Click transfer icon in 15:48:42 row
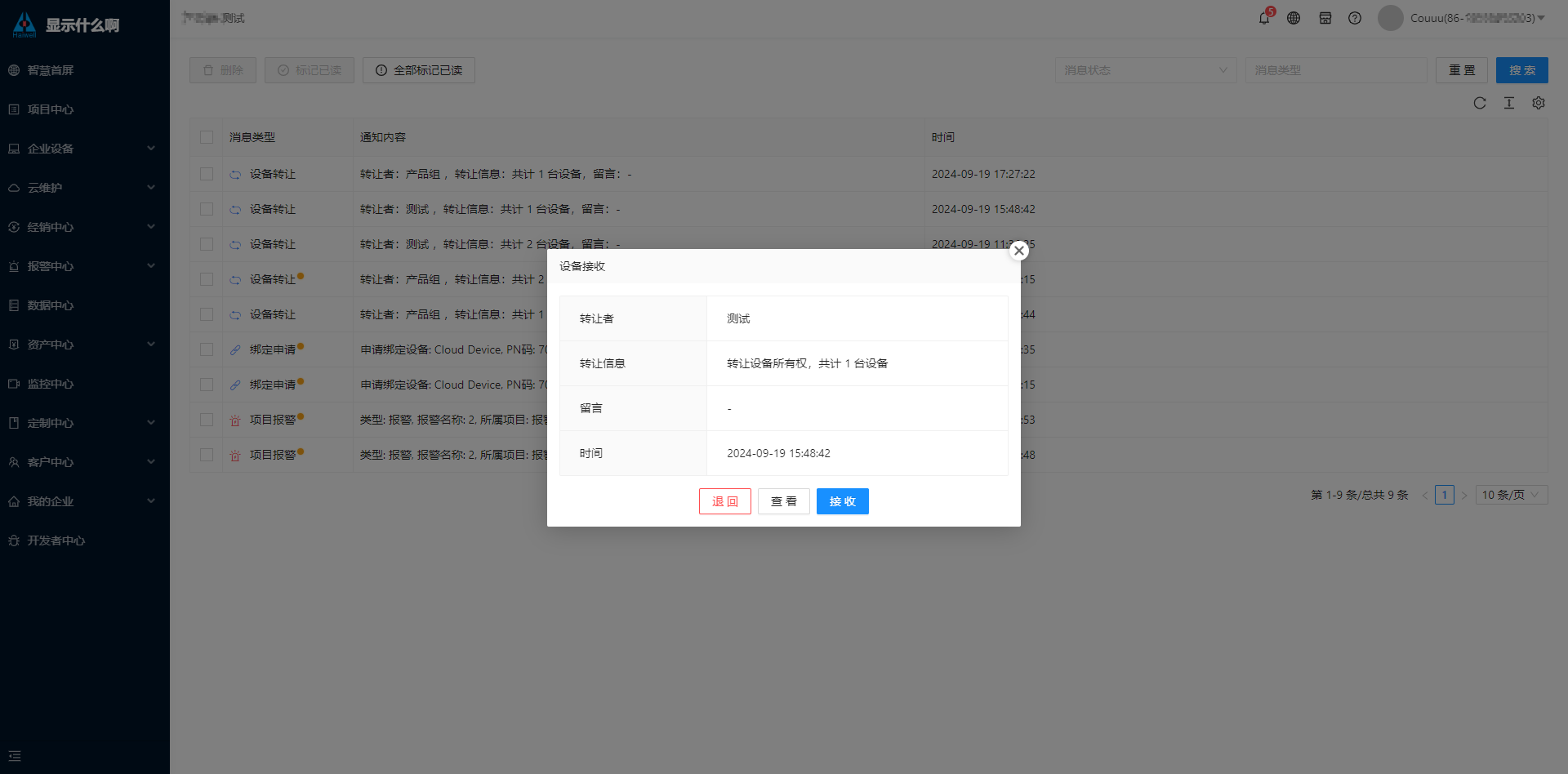The image size is (1568, 774). point(235,210)
